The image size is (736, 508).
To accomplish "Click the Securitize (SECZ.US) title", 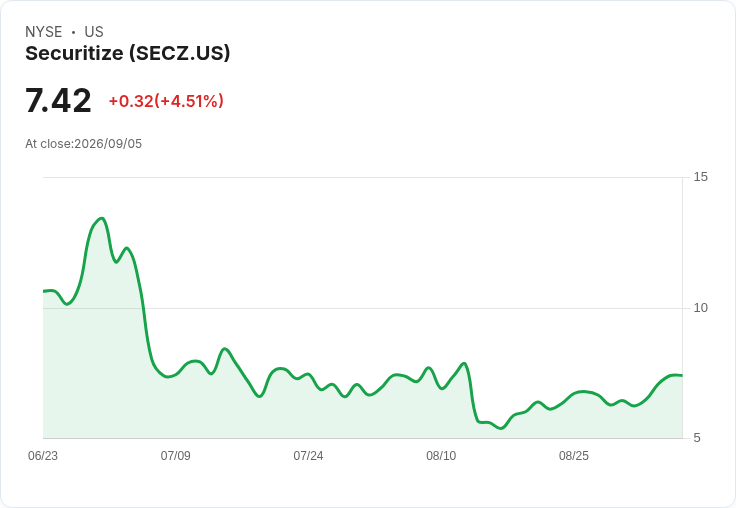I will point(128,54).
